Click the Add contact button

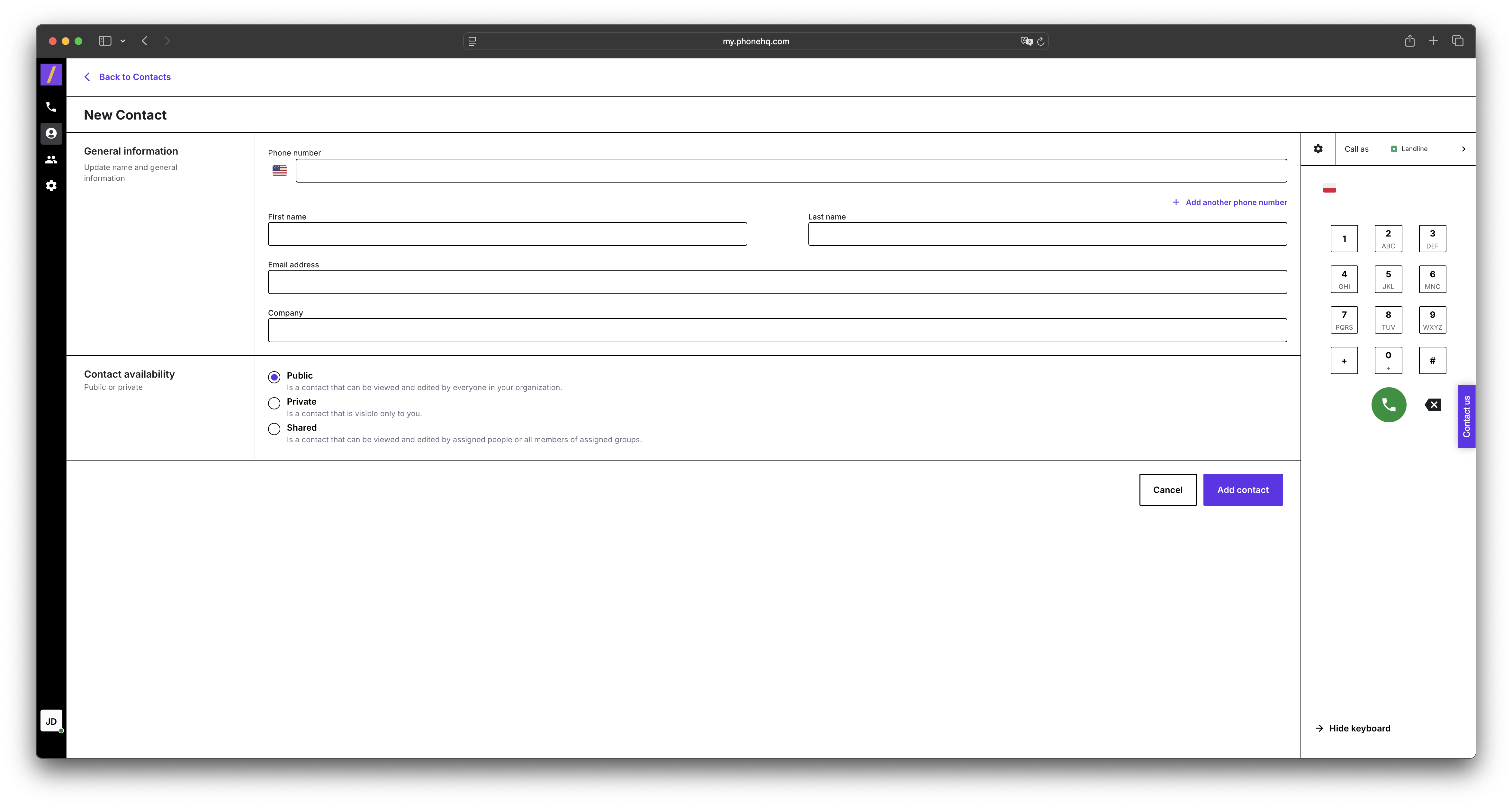[x=1243, y=489]
